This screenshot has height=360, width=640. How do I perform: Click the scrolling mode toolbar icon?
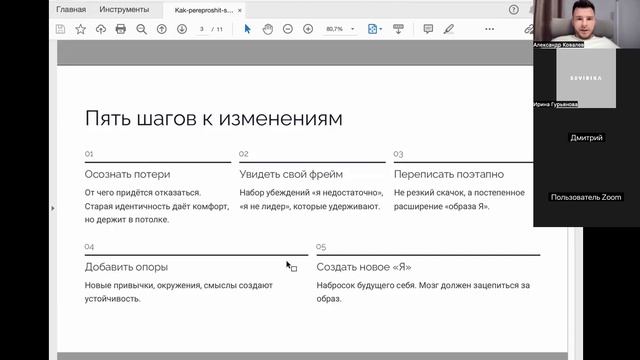click(398, 29)
